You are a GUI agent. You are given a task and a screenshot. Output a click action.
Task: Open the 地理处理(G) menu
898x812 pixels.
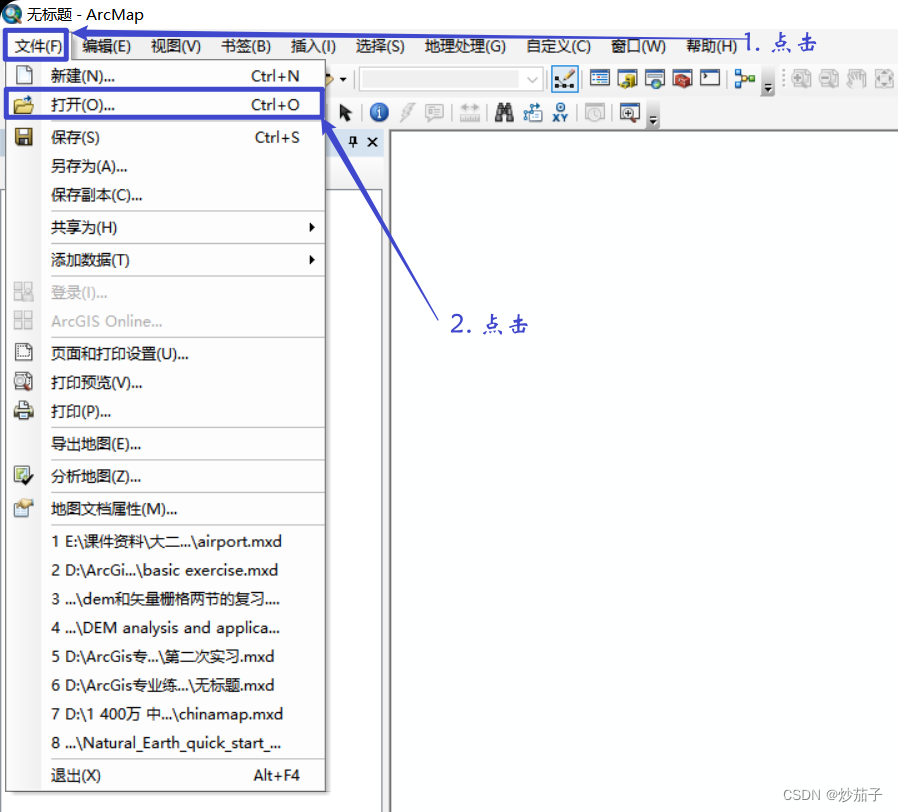(465, 46)
